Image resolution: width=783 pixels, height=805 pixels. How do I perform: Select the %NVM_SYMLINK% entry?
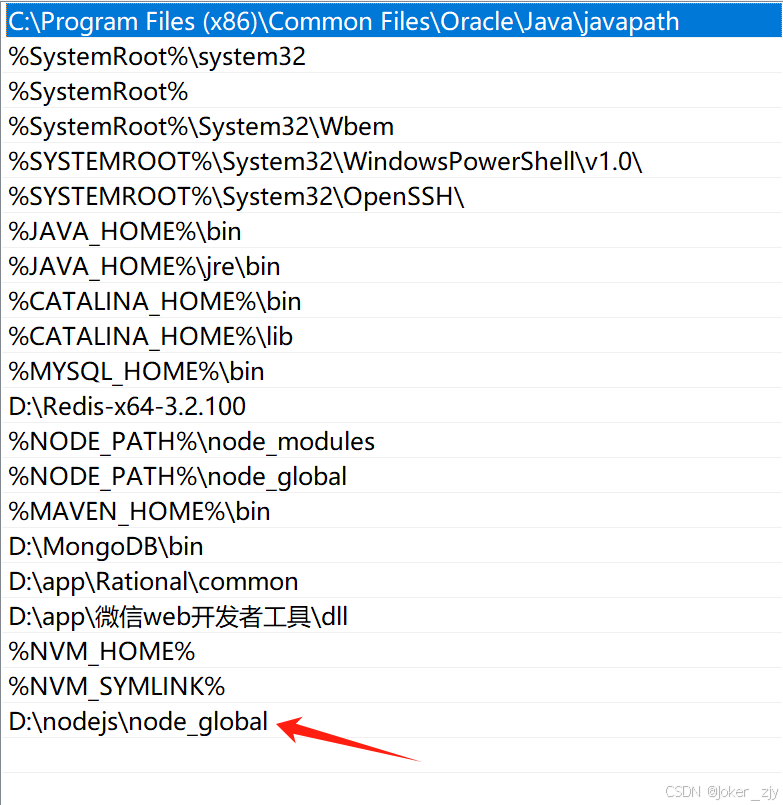[x=394, y=686]
